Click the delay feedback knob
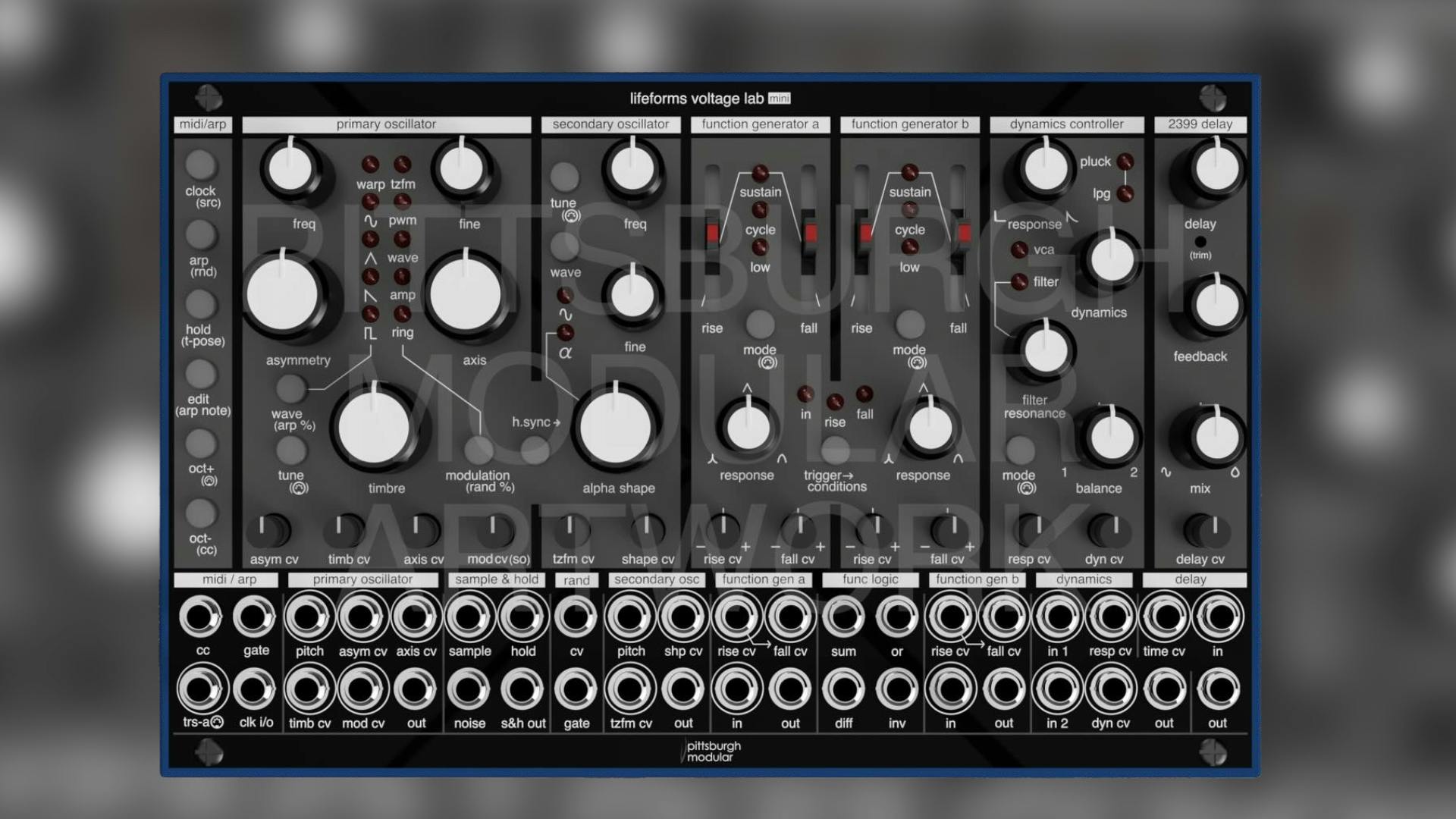This screenshot has height=819, width=1456. point(1216,306)
